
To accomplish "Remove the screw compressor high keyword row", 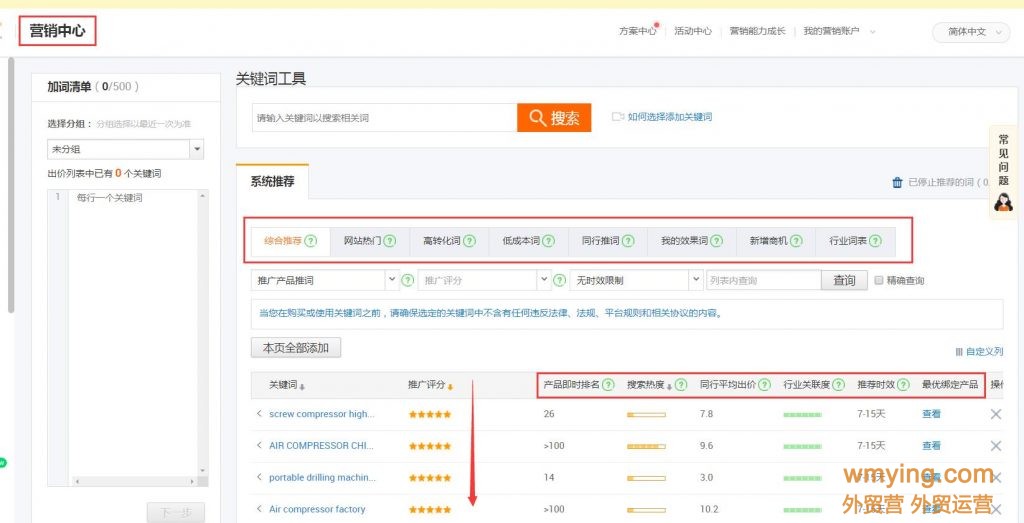I will (x=996, y=414).
